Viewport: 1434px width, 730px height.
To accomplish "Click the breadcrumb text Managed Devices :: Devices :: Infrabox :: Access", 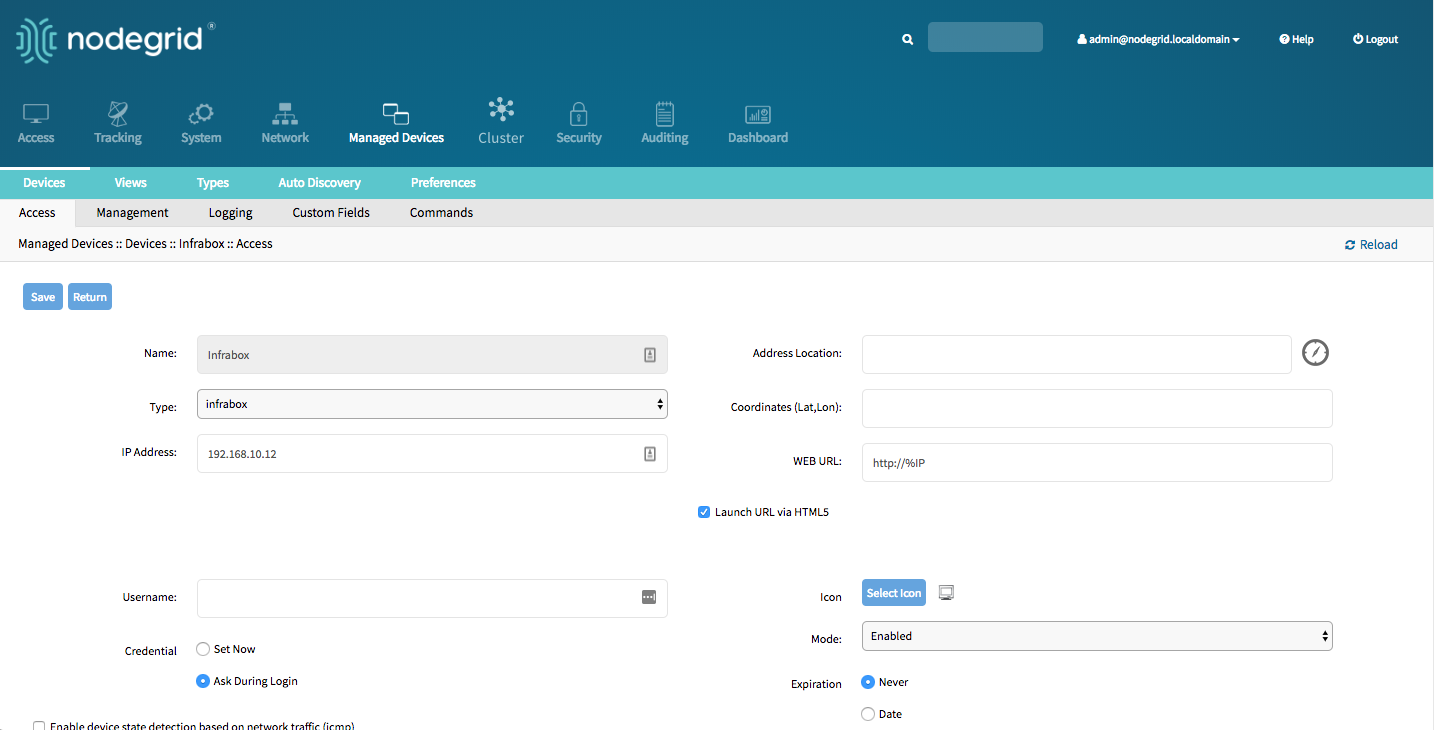I will pos(145,244).
